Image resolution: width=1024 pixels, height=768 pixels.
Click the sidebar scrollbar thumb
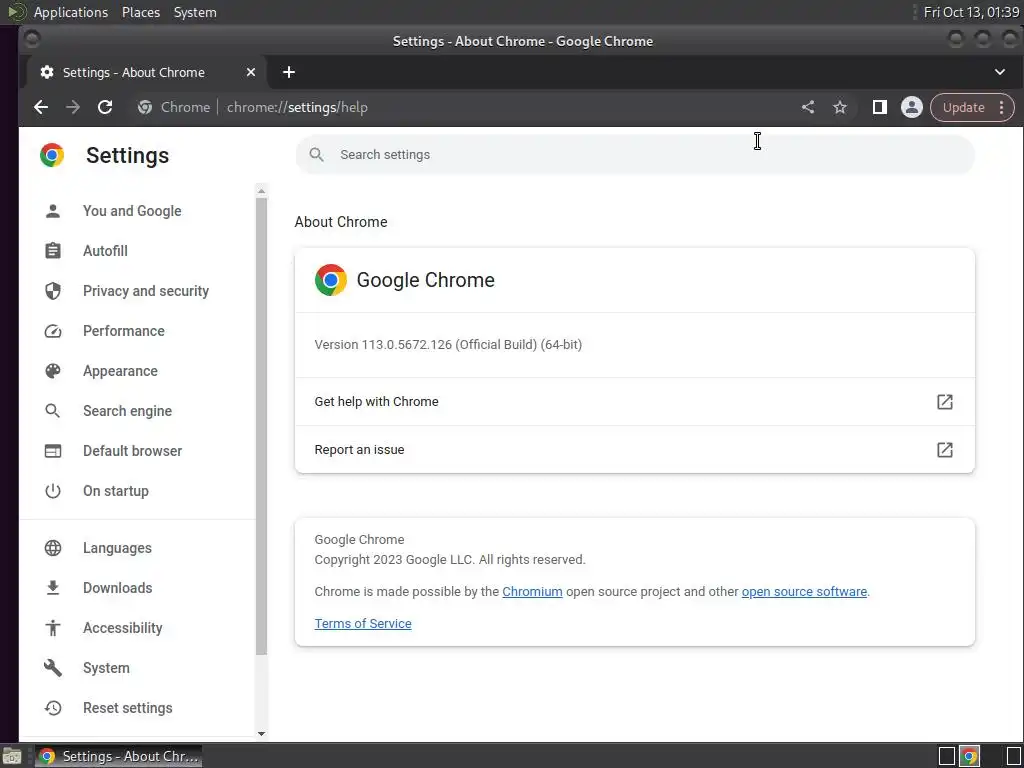(x=261, y=426)
